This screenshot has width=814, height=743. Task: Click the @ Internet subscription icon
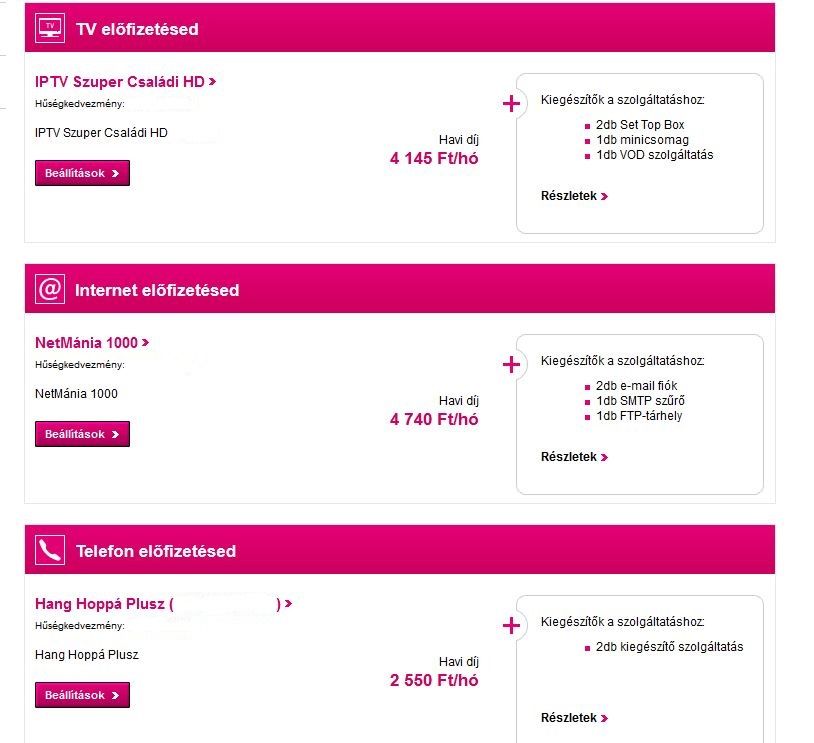point(49,289)
